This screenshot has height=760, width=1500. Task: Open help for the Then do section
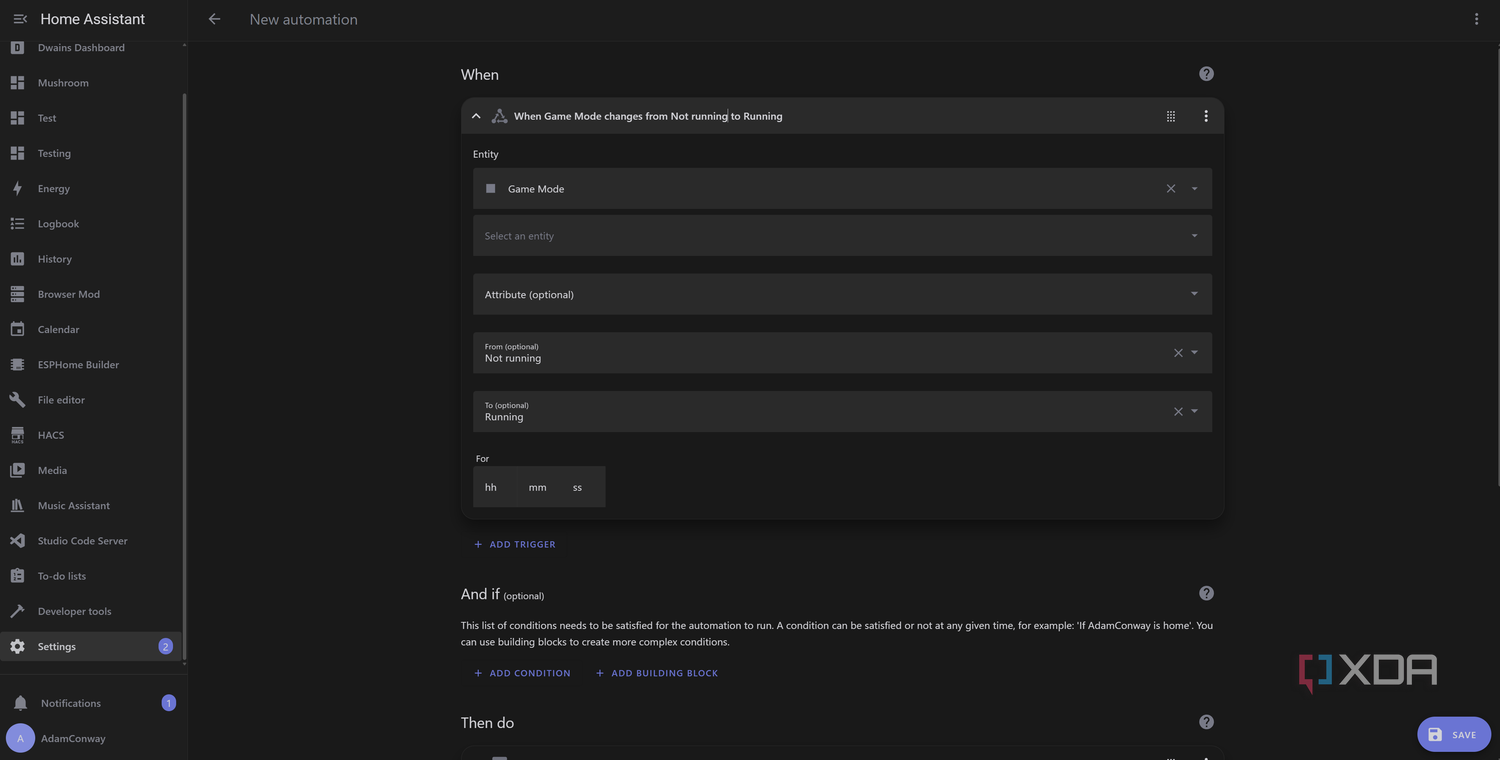pos(1206,722)
